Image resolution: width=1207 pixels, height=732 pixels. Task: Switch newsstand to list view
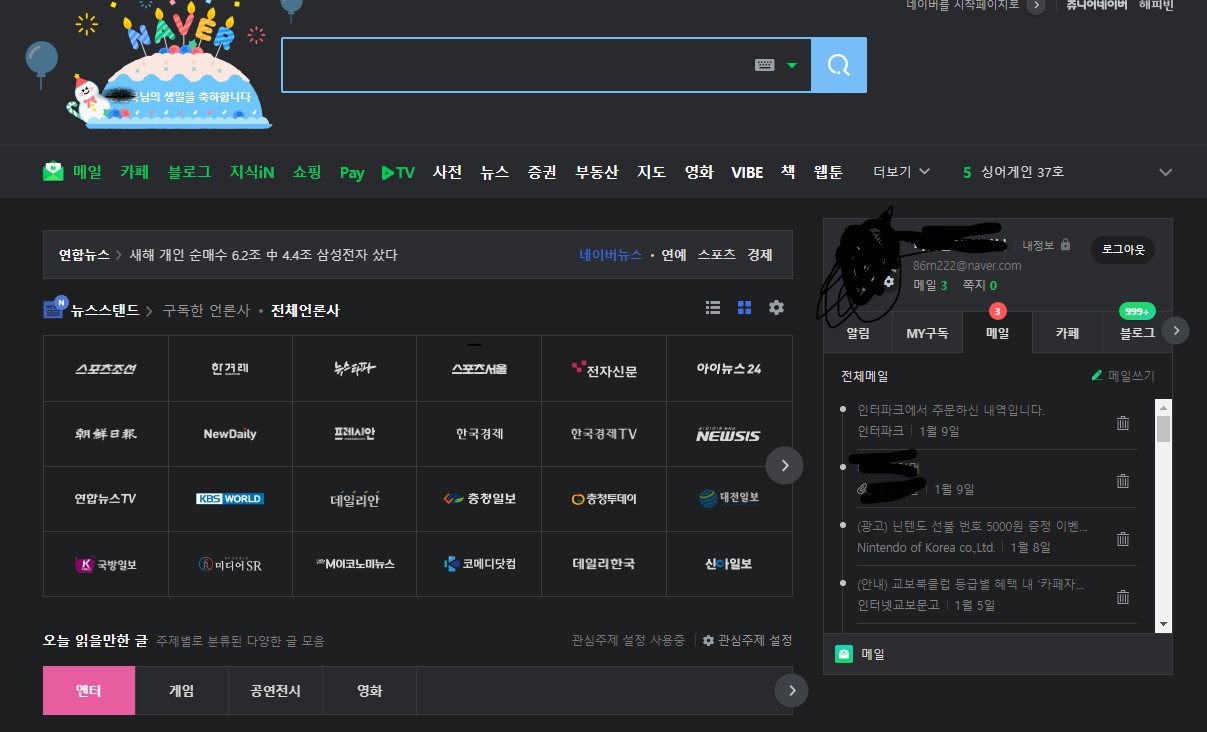pyautogui.click(x=713, y=308)
